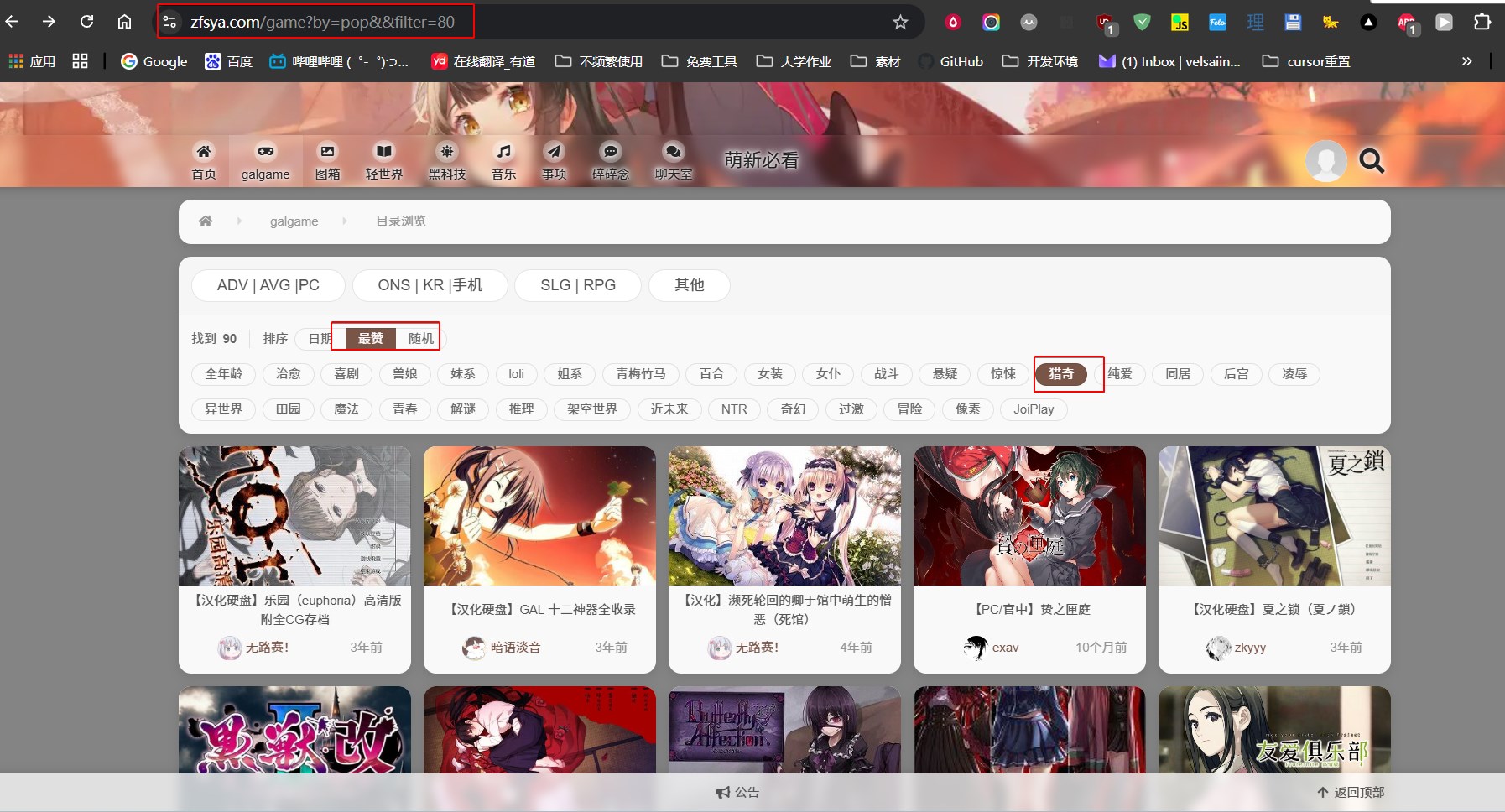
Task: Bookmark this page with the star icon
Action: point(900,22)
